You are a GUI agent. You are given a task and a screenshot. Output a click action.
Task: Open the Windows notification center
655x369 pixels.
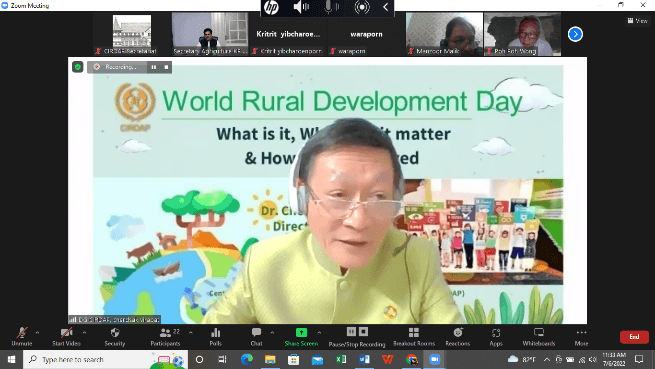tap(639, 359)
